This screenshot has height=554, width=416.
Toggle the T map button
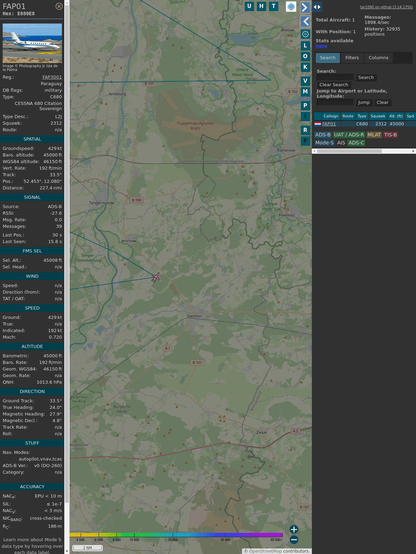point(274,6)
